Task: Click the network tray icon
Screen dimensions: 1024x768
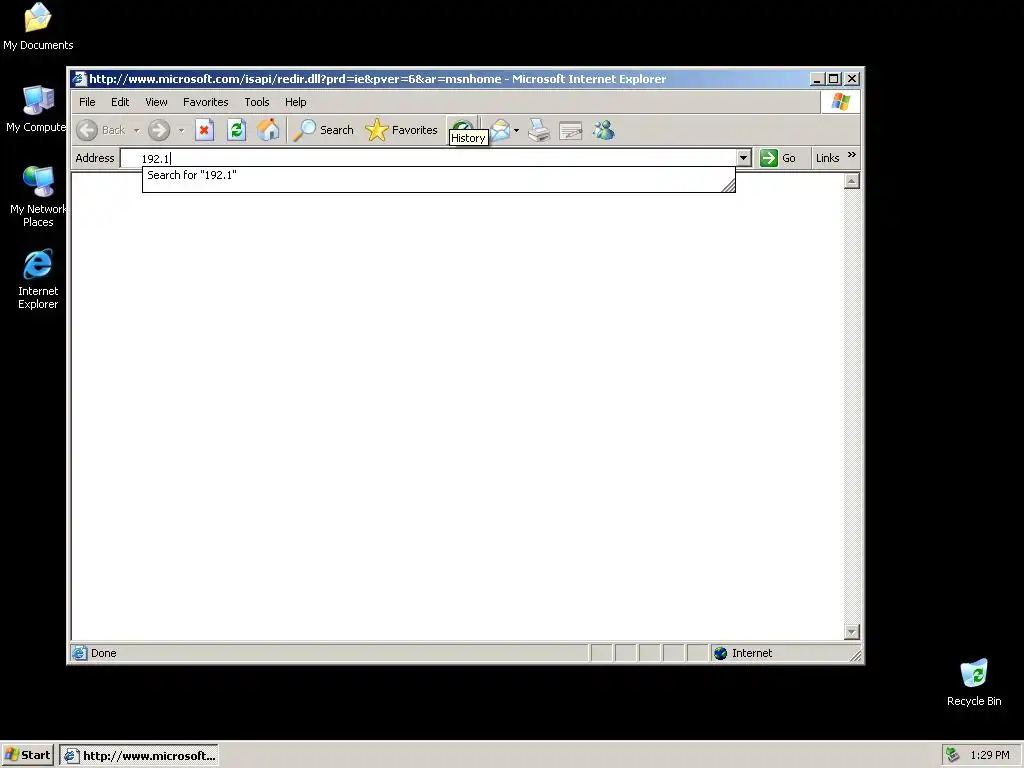Action: pos(952,755)
